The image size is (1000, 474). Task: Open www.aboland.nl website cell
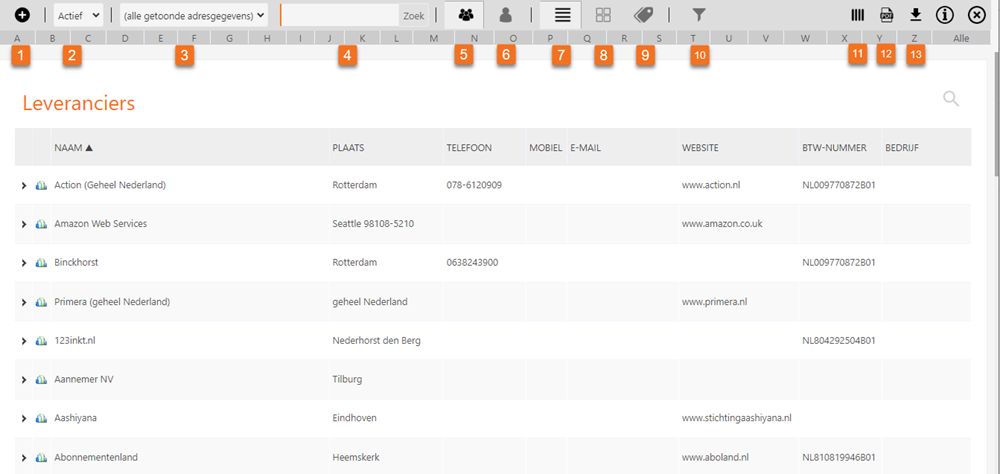pyautogui.click(x=715, y=457)
